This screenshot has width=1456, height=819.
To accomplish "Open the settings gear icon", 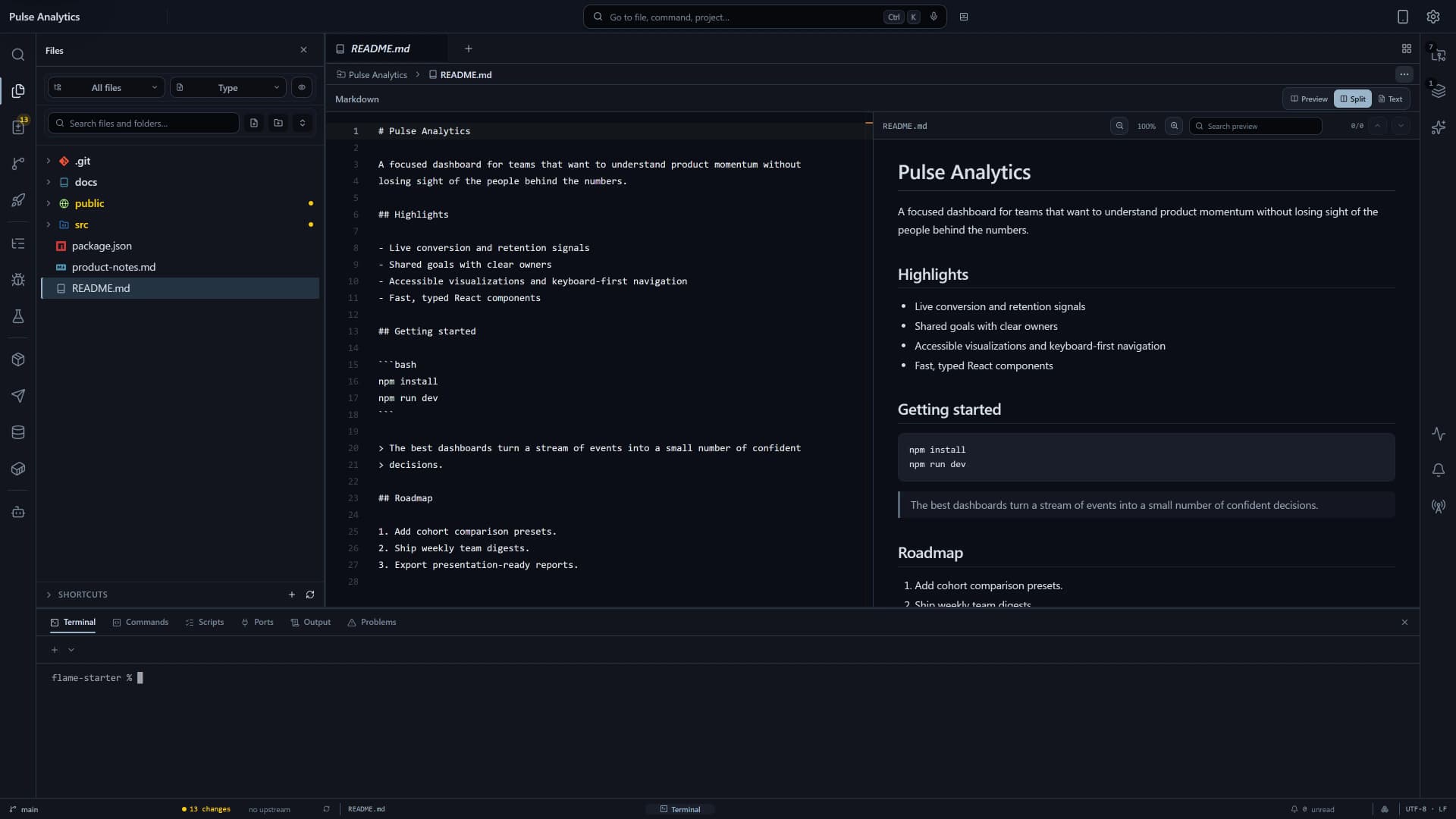I will (x=1432, y=17).
